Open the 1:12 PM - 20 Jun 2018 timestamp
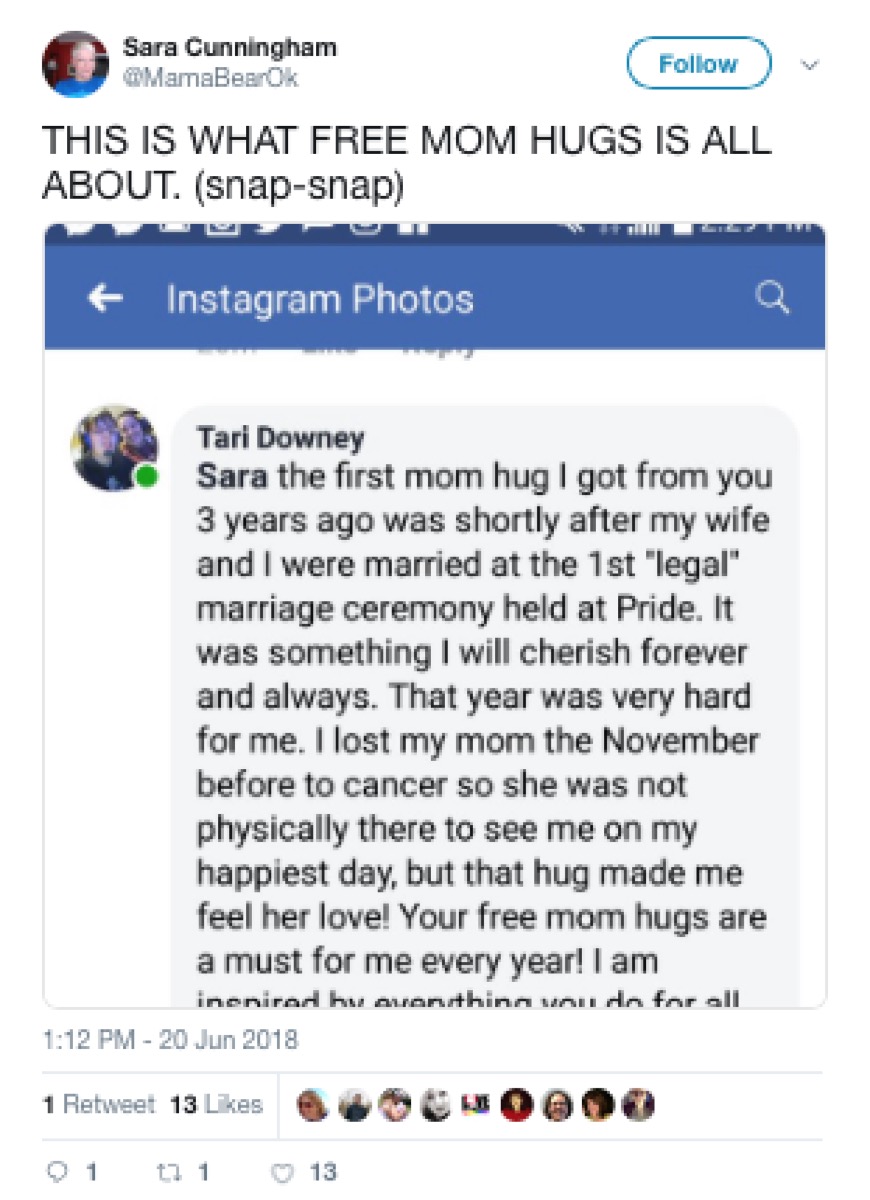 170,1040
